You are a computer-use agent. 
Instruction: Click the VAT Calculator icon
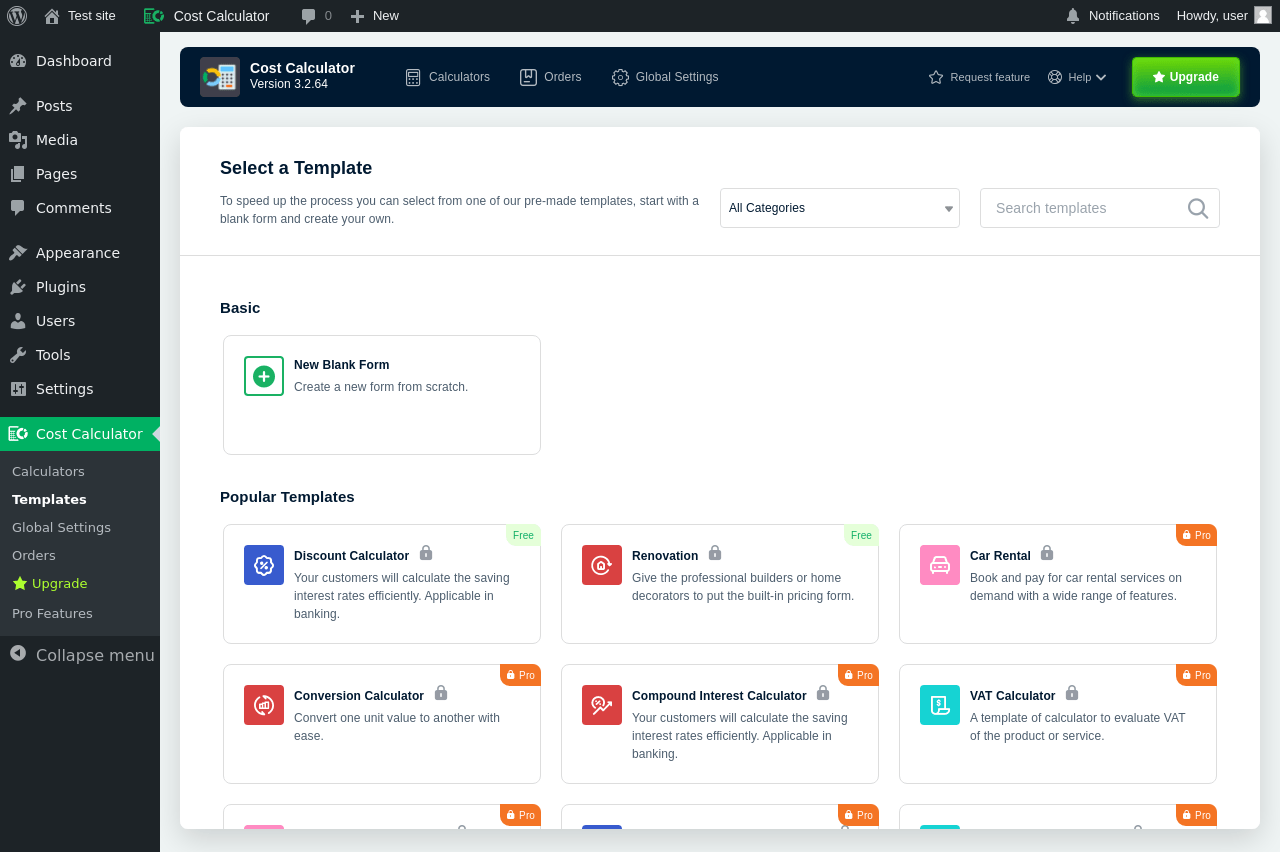pos(940,705)
